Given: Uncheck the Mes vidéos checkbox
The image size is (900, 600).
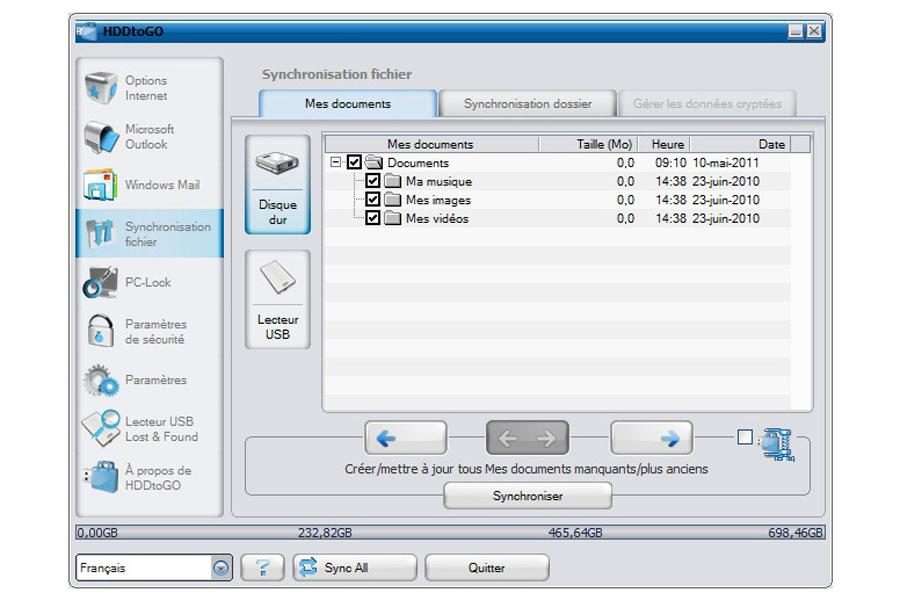Looking at the screenshot, I should (373, 218).
